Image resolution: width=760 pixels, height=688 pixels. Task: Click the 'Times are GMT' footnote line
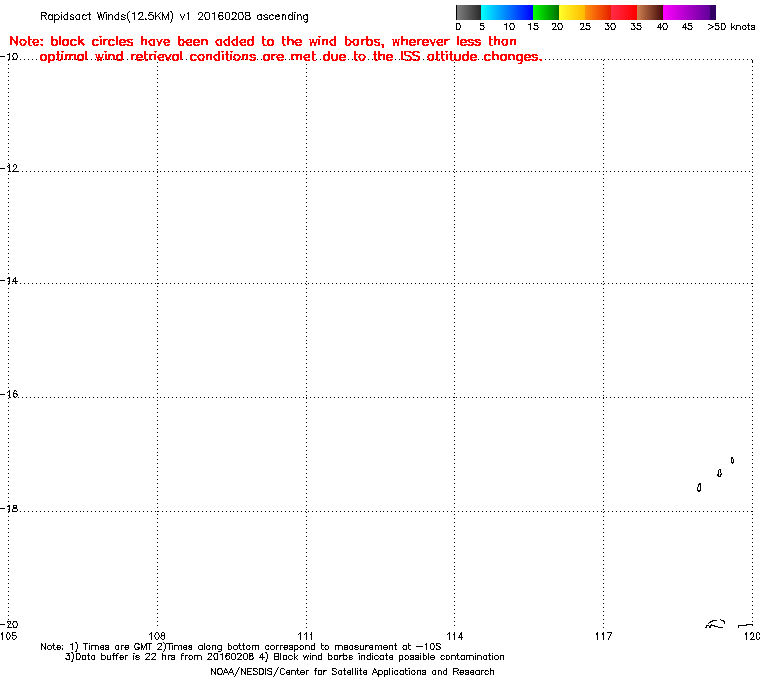[241, 647]
